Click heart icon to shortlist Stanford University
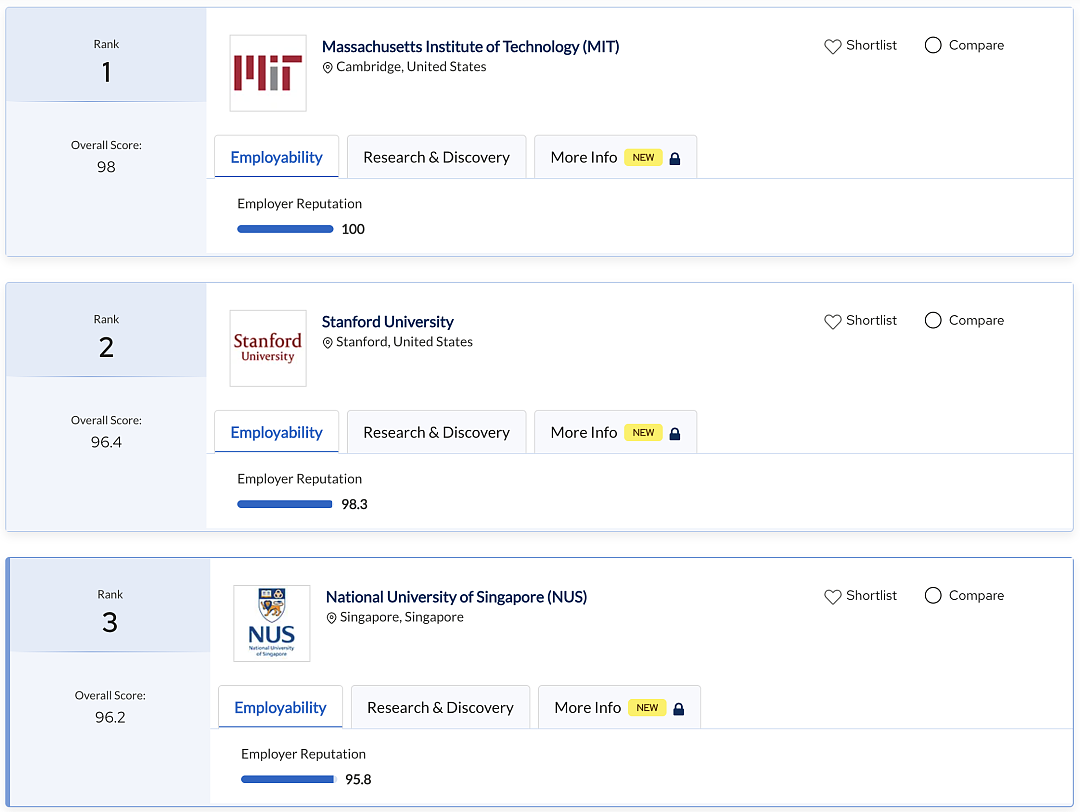This screenshot has width=1080, height=812. point(833,321)
